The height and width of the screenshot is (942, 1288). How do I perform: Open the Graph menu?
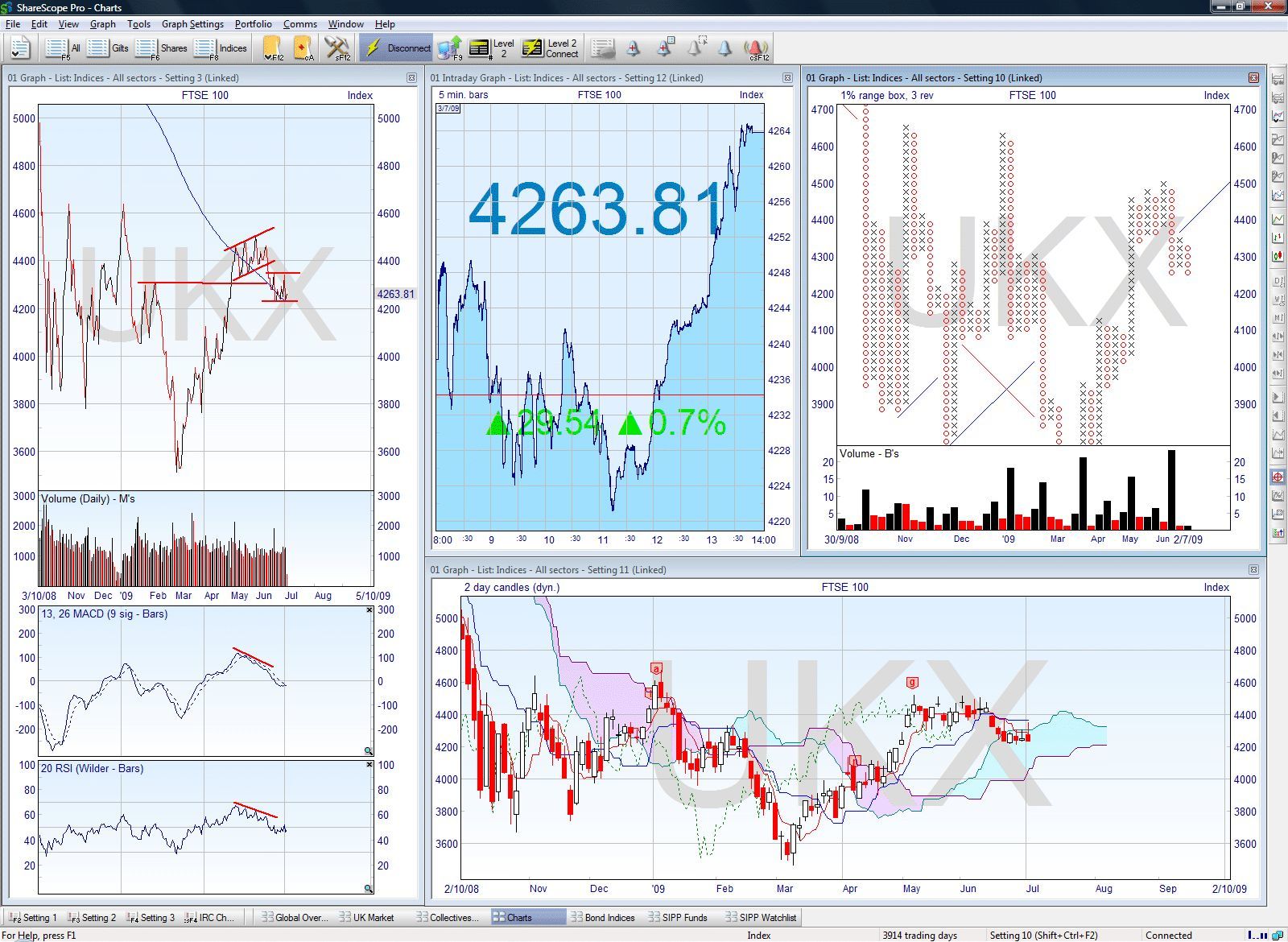tap(102, 24)
